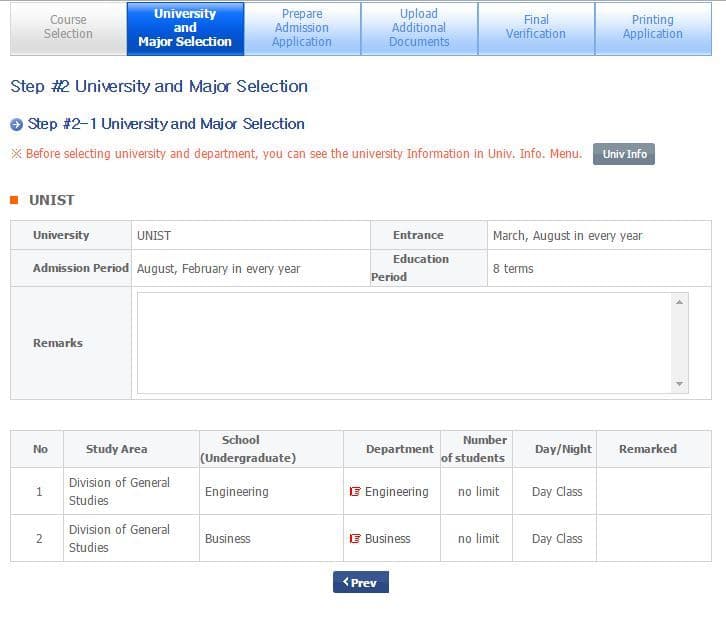Click 'Day Class' in the Business row
Image resolution: width=726 pixels, height=620 pixels.
[x=557, y=539]
